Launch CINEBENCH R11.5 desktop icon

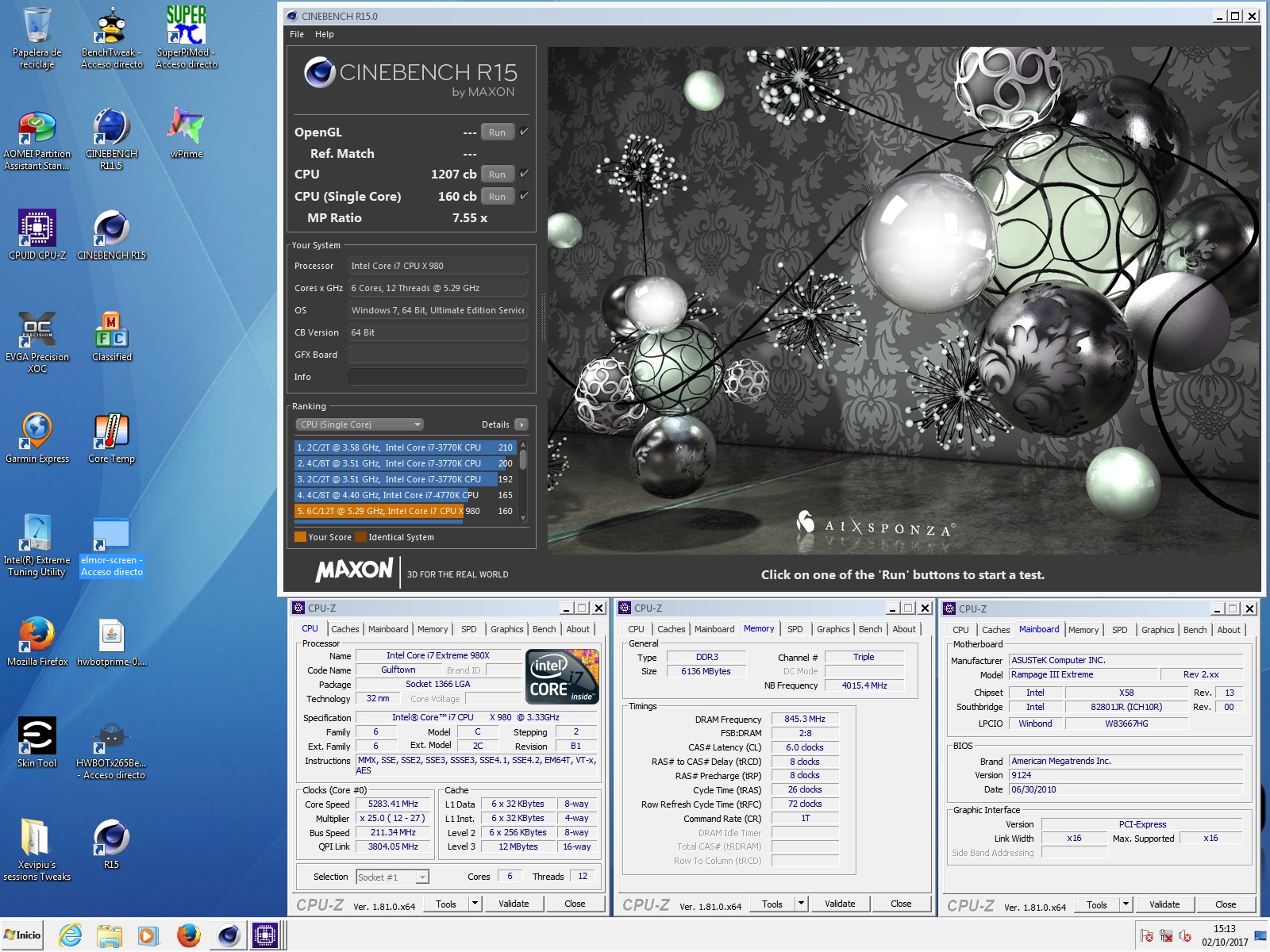[x=111, y=140]
